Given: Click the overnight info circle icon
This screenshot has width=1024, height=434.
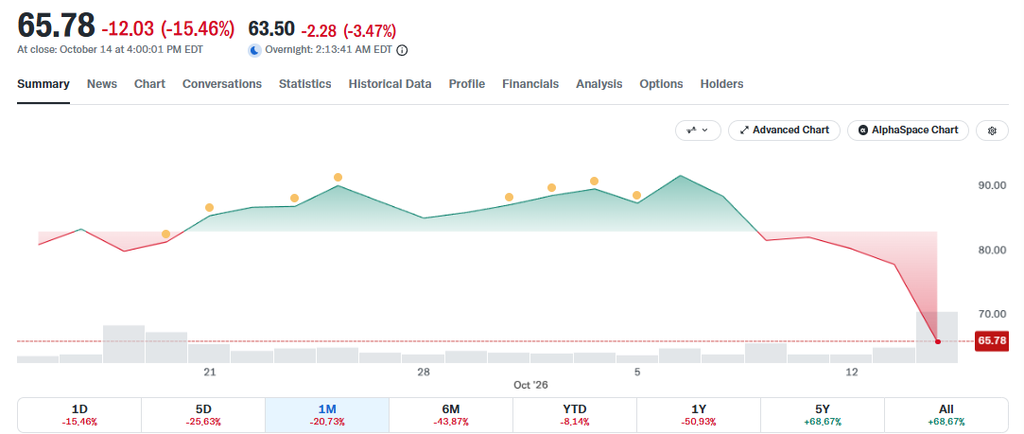Looking at the screenshot, I should [402, 50].
